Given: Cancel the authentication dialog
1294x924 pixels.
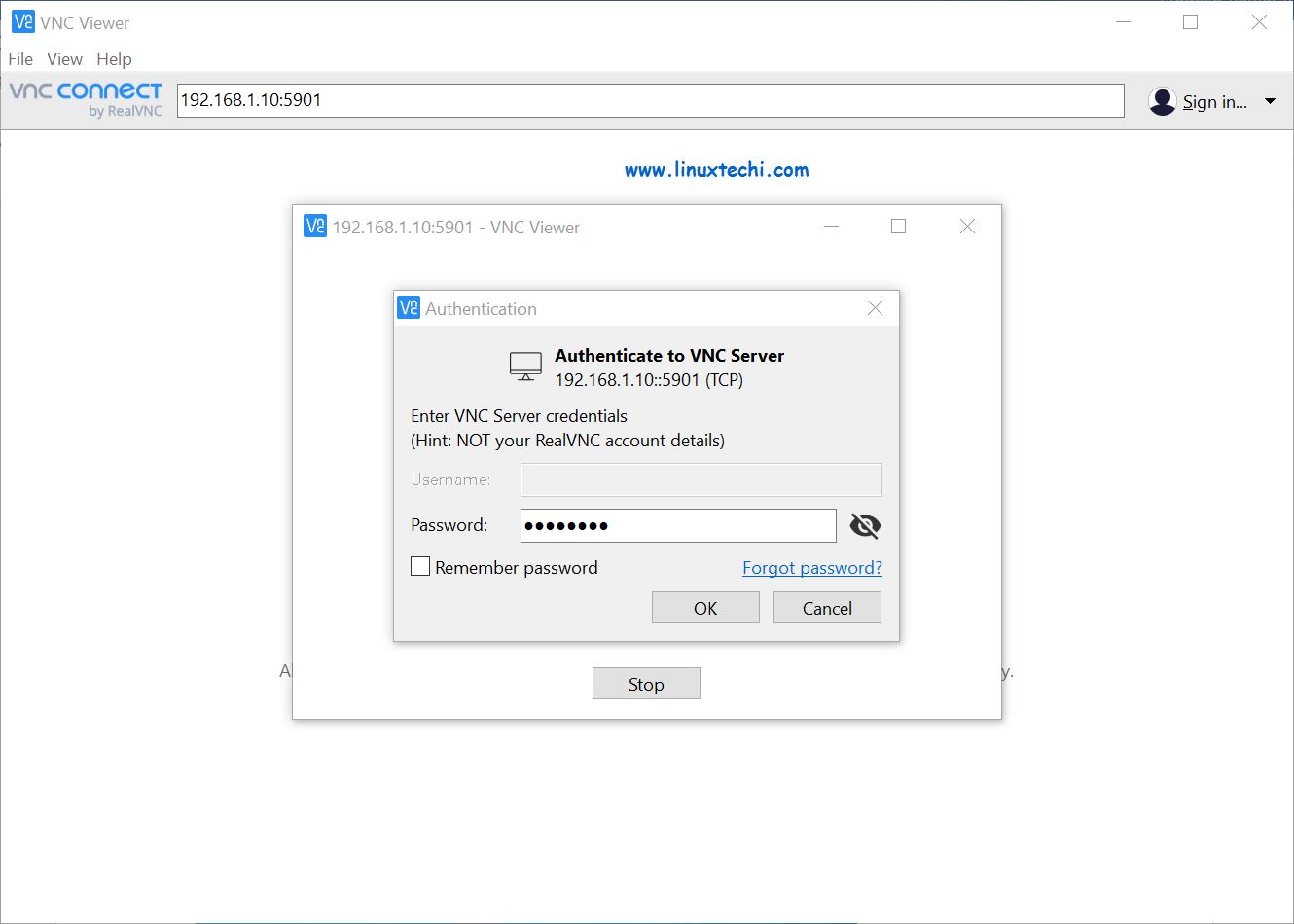Looking at the screenshot, I should pyautogui.click(x=826, y=607).
